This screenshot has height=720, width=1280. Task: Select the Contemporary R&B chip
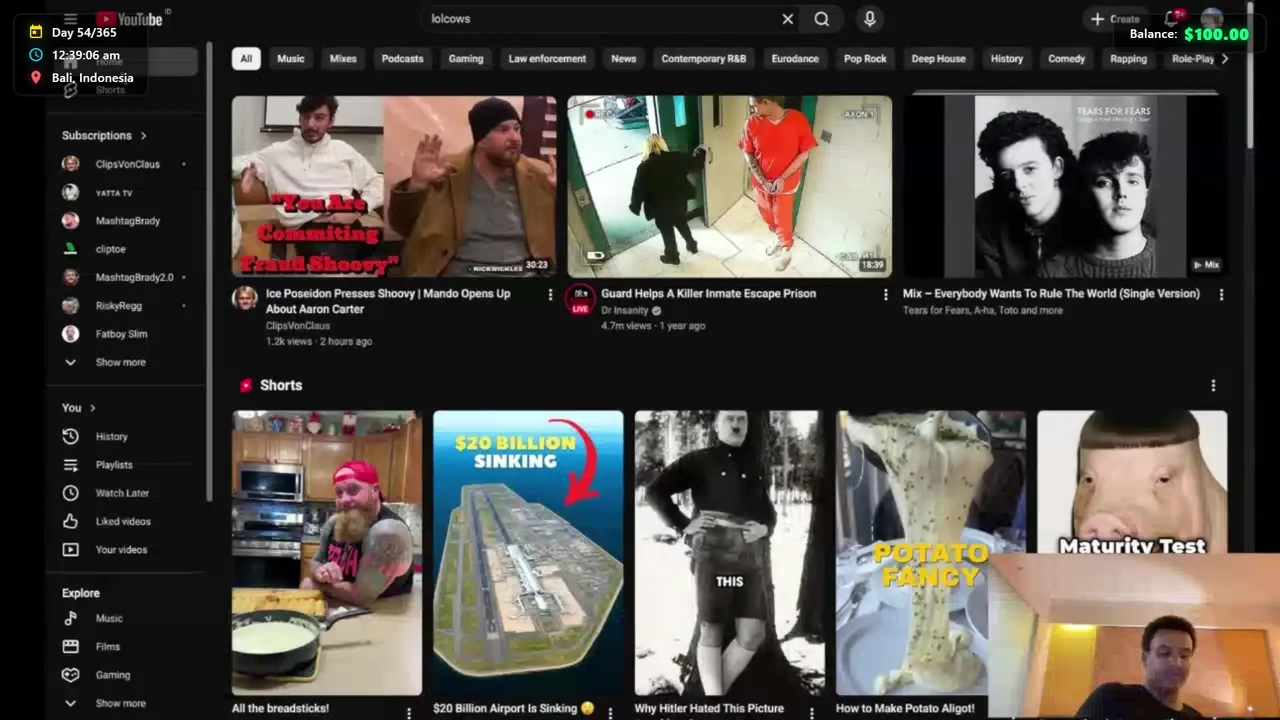pyautogui.click(x=704, y=59)
